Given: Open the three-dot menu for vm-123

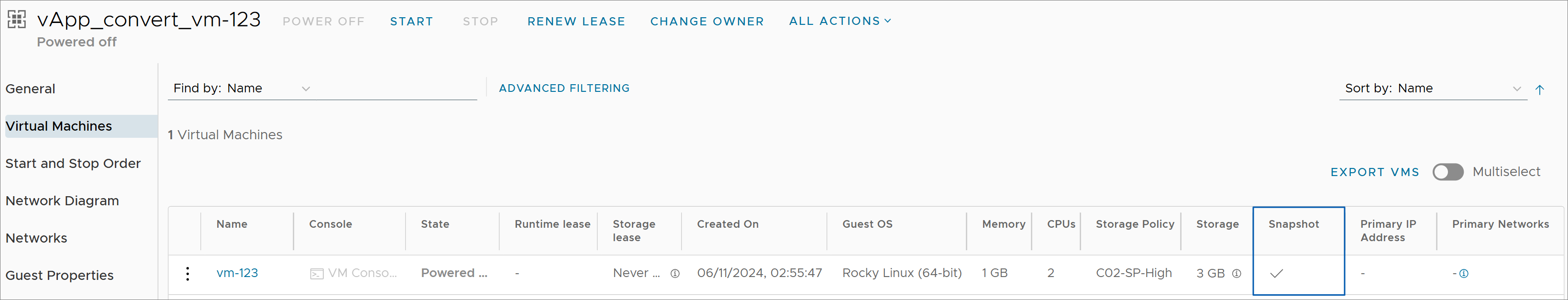Looking at the screenshot, I should click(188, 274).
